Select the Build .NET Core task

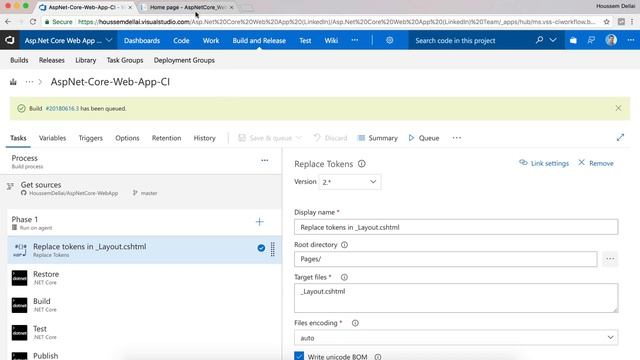(x=144, y=305)
